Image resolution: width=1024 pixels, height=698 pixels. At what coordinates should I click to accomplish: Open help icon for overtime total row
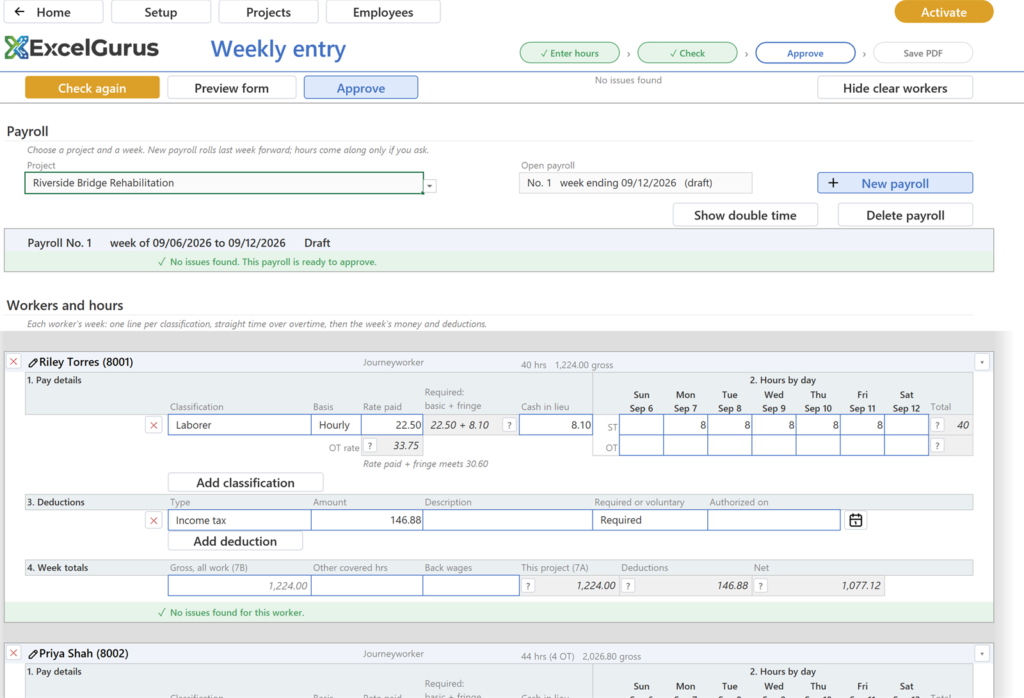[x=937, y=446]
